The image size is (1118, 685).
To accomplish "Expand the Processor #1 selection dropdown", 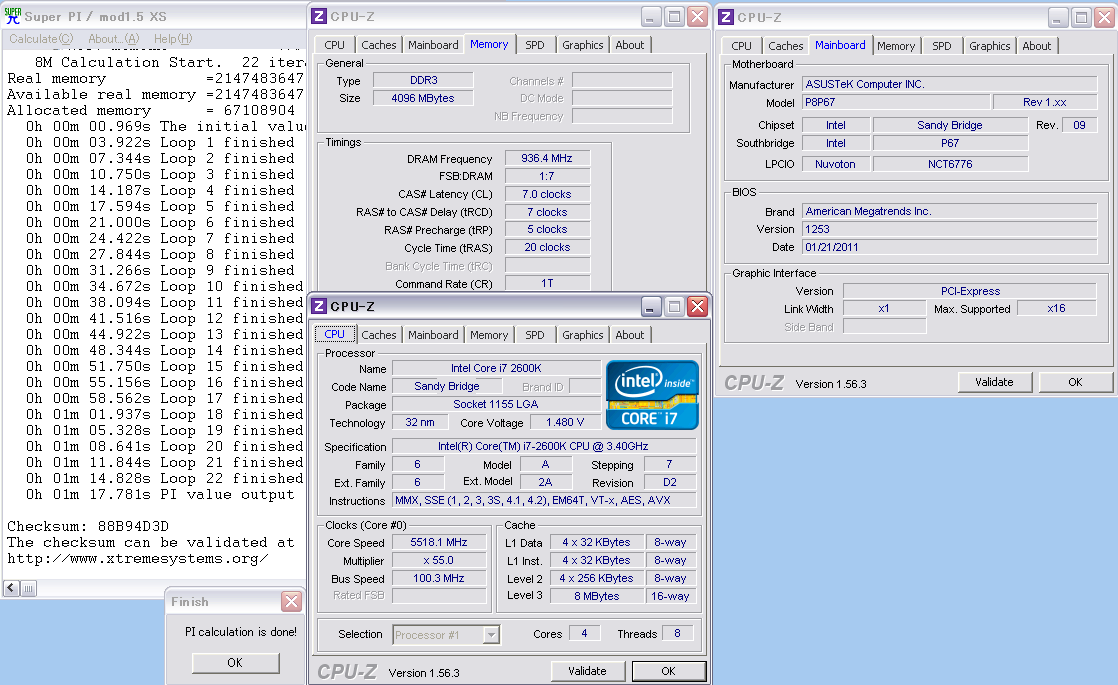I will point(491,634).
